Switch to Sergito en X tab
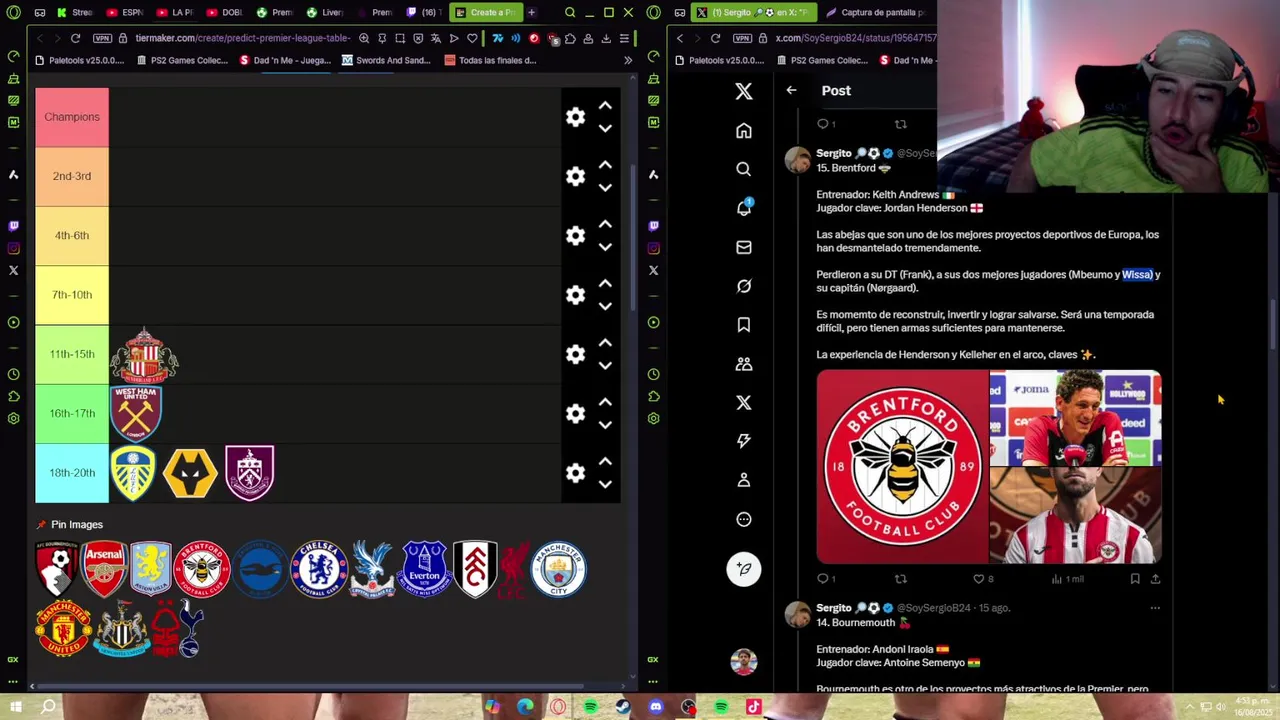 pyautogui.click(x=755, y=13)
